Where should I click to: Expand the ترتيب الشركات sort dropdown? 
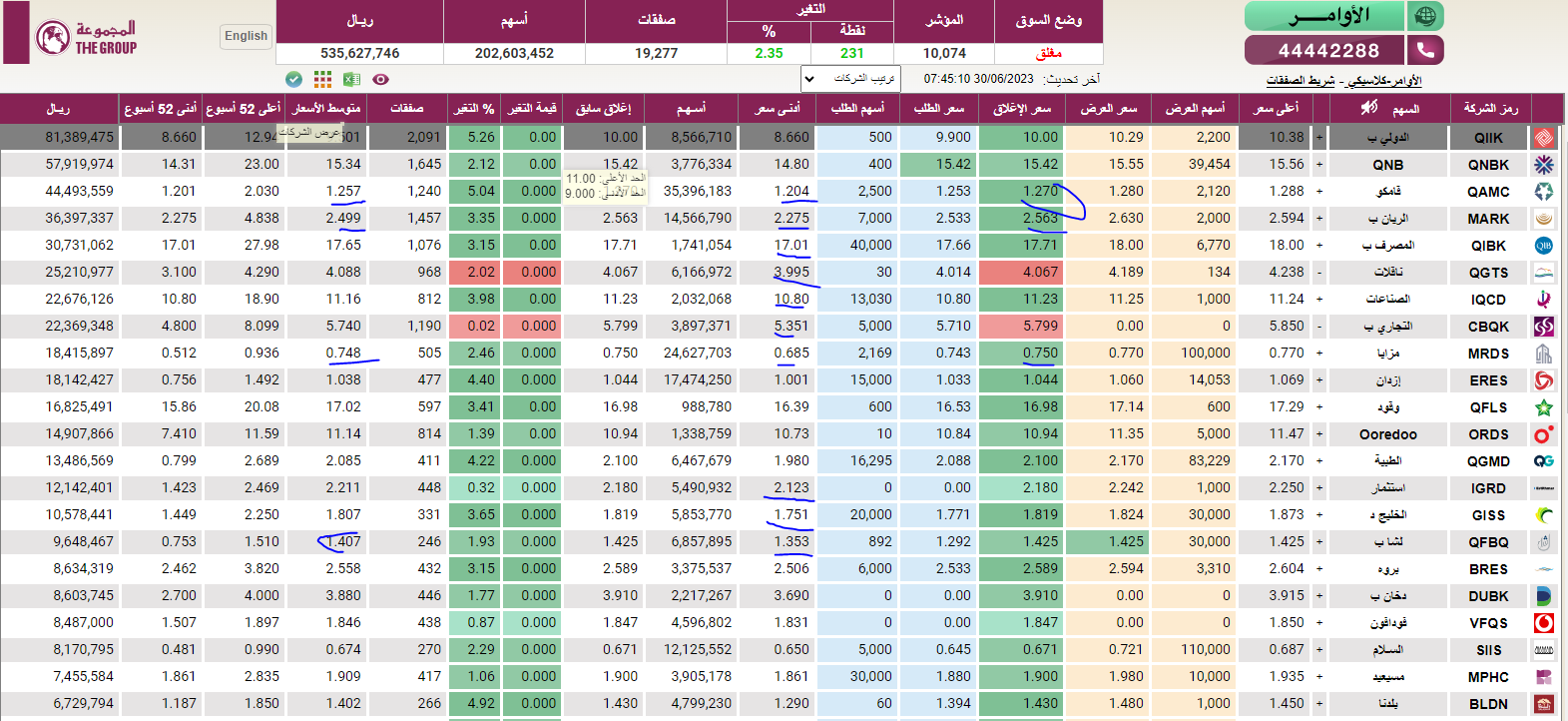click(850, 78)
